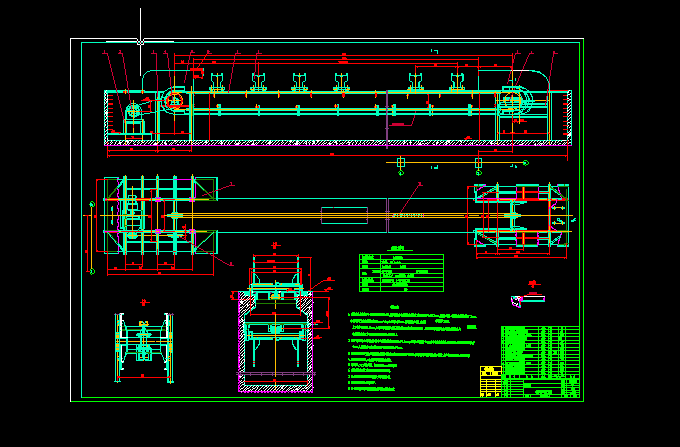Select the hatched floor strip under the elevation
This screenshot has width=680, height=447.
[338, 143]
